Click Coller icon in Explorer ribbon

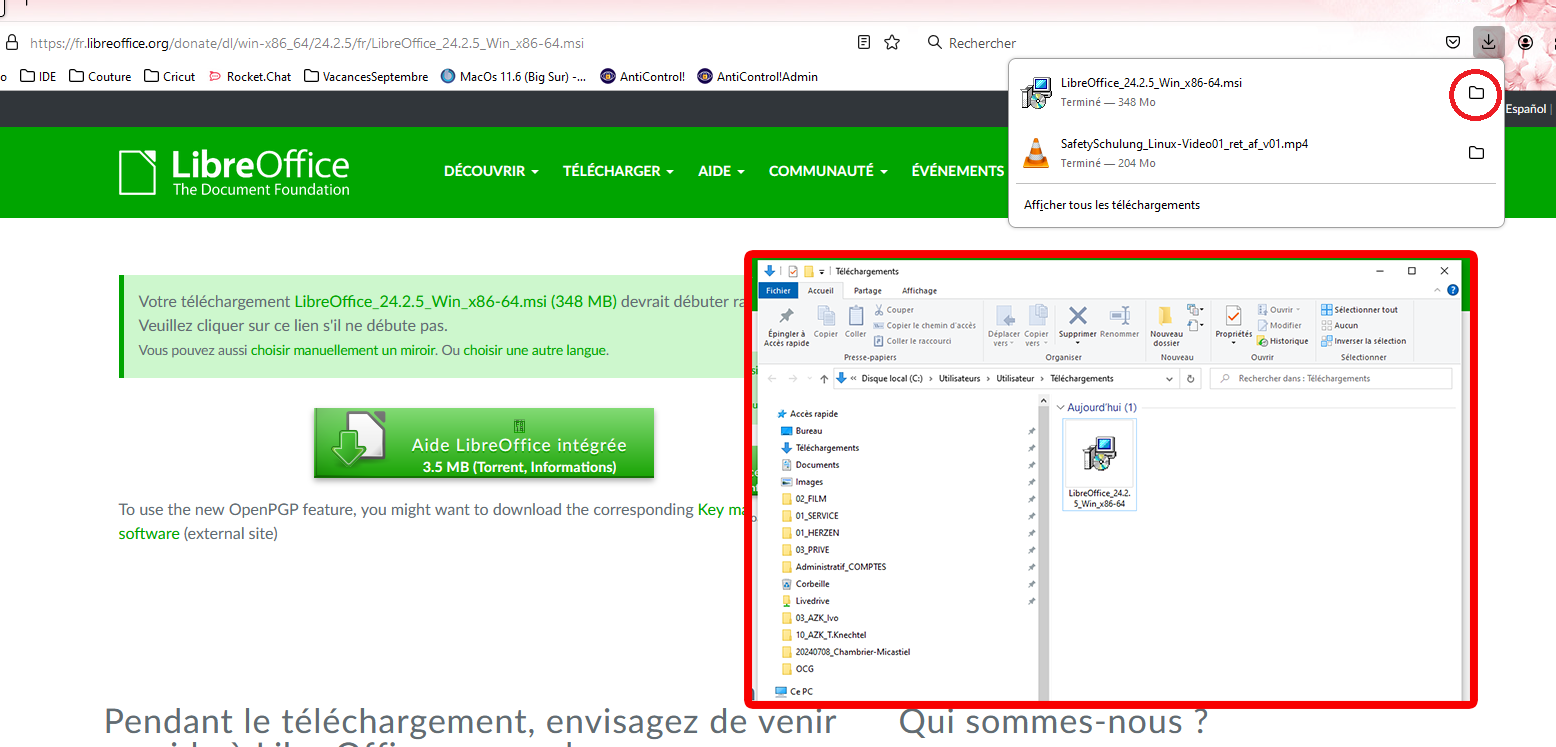pyautogui.click(x=856, y=321)
